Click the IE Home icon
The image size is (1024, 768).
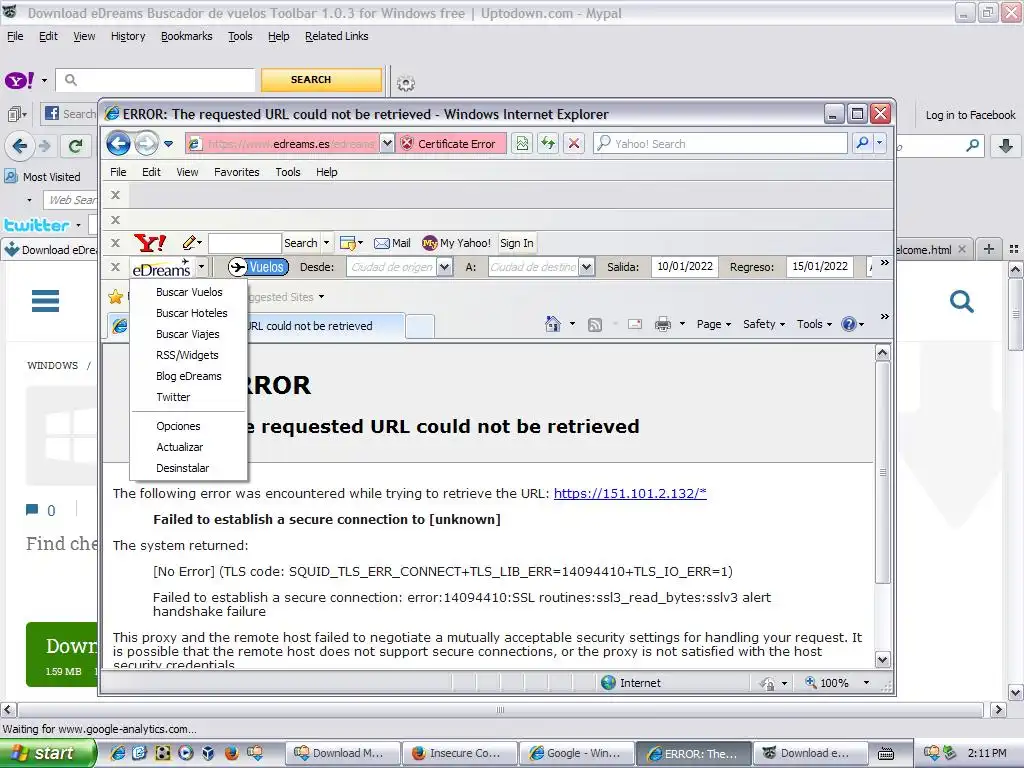tap(553, 324)
